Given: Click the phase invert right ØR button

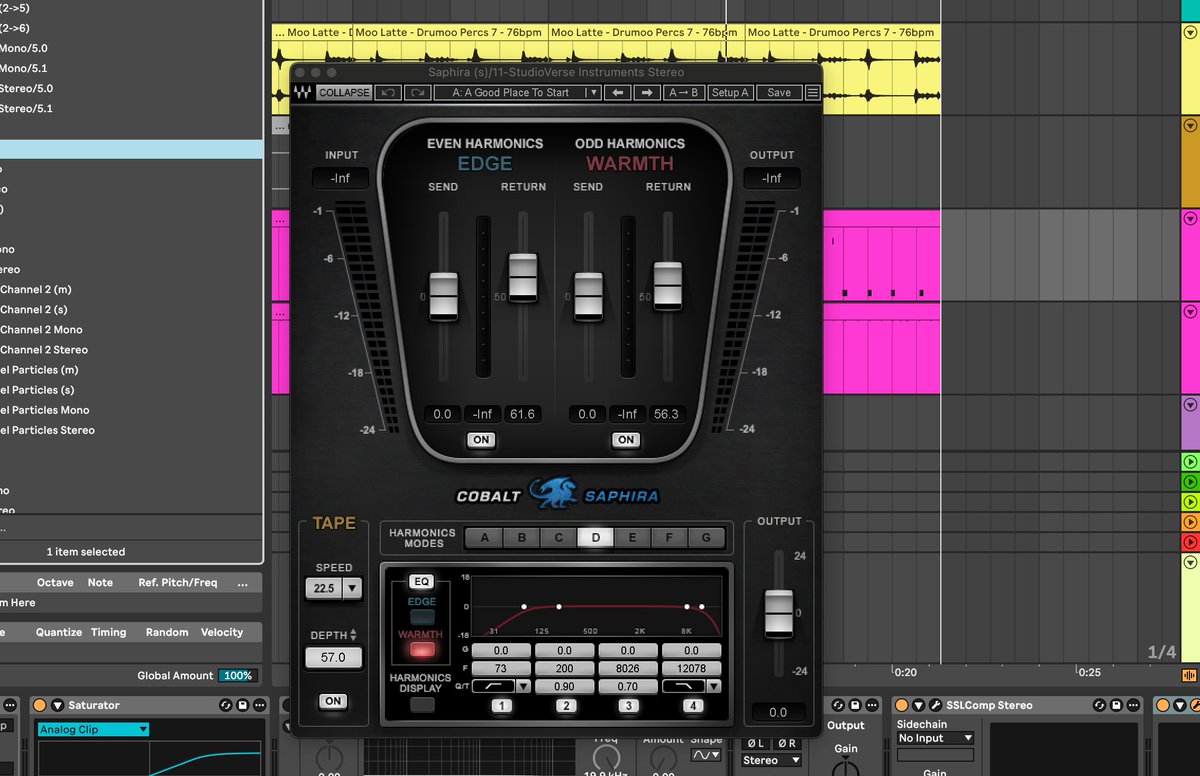Looking at the screenshot, I should (x=788, y=743).
